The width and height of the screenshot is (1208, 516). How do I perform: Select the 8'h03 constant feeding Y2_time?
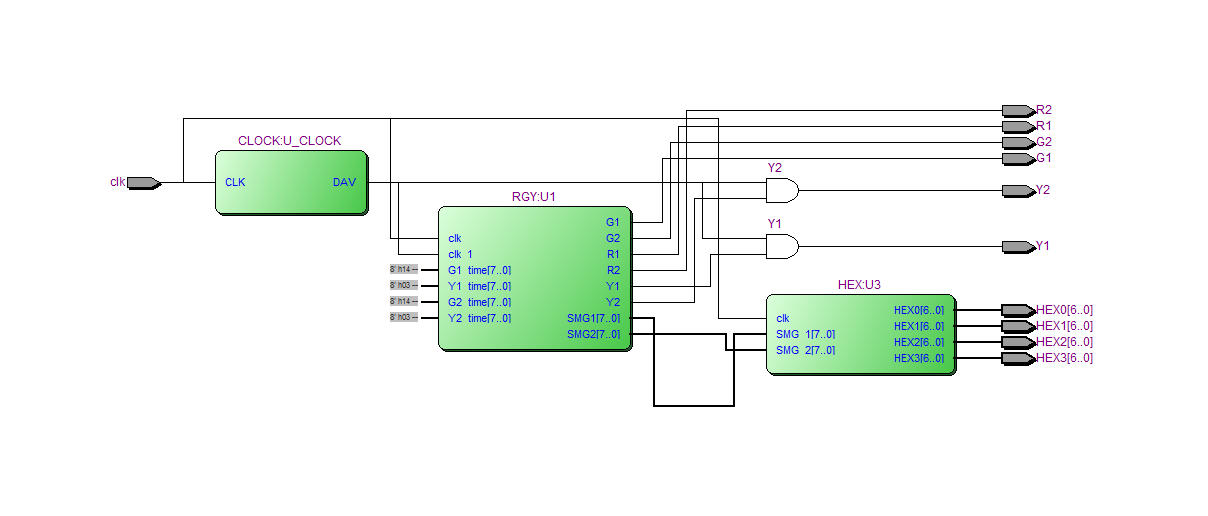click(404, 318)
